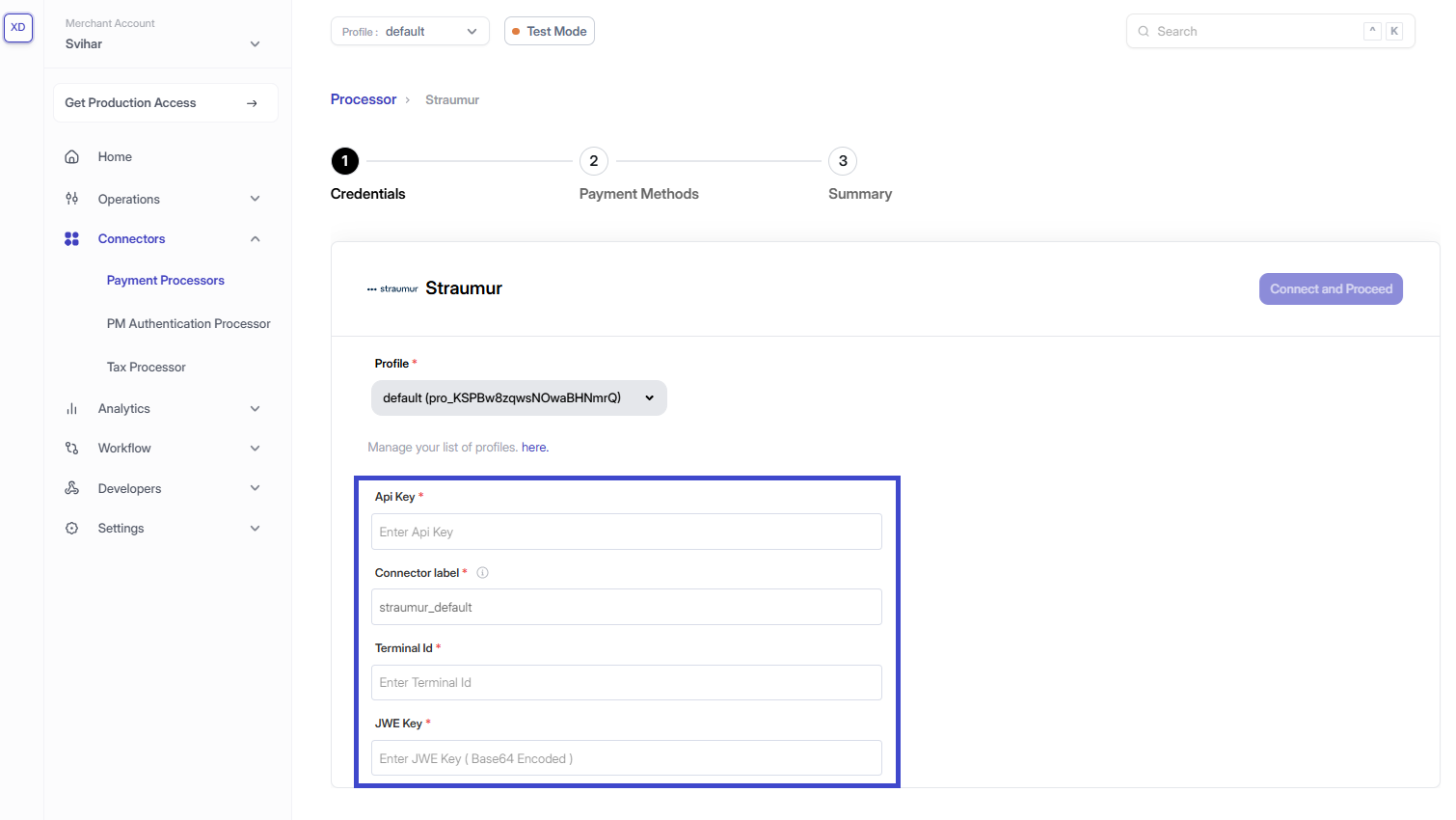The image size is (1456, 820).
Task: Click the XD avatar icon
Action: [18, 28]
